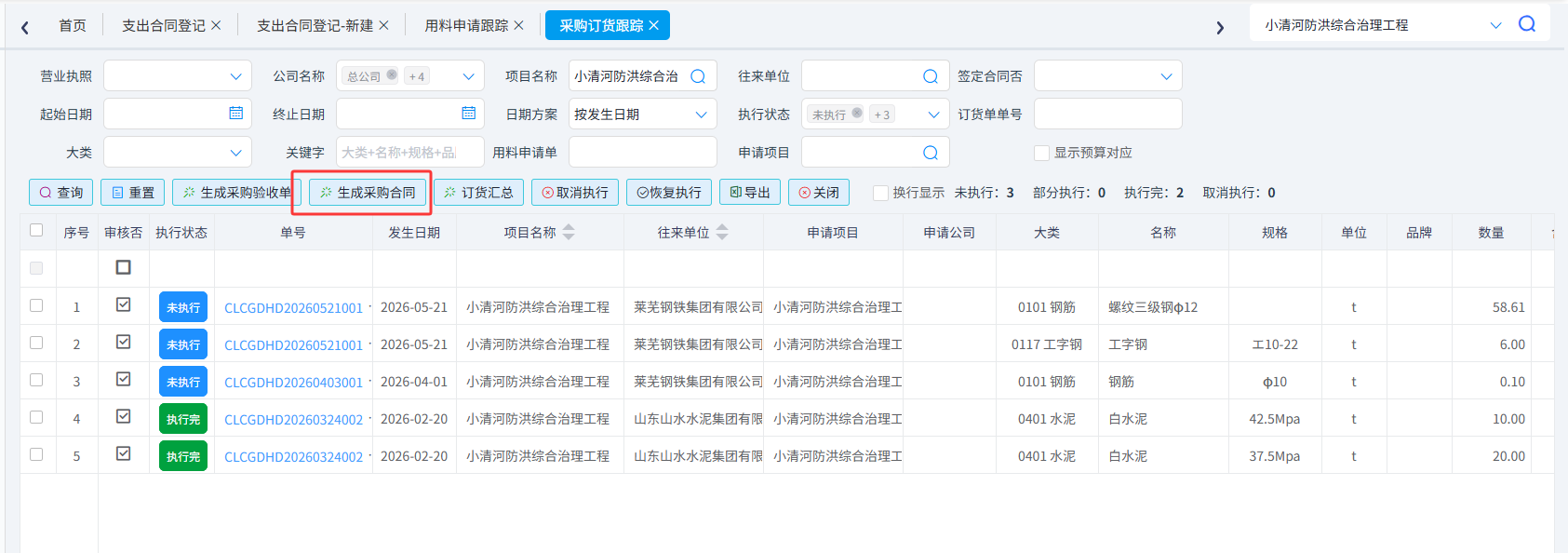
Task: Click the 查询 button
Action: 61,193
